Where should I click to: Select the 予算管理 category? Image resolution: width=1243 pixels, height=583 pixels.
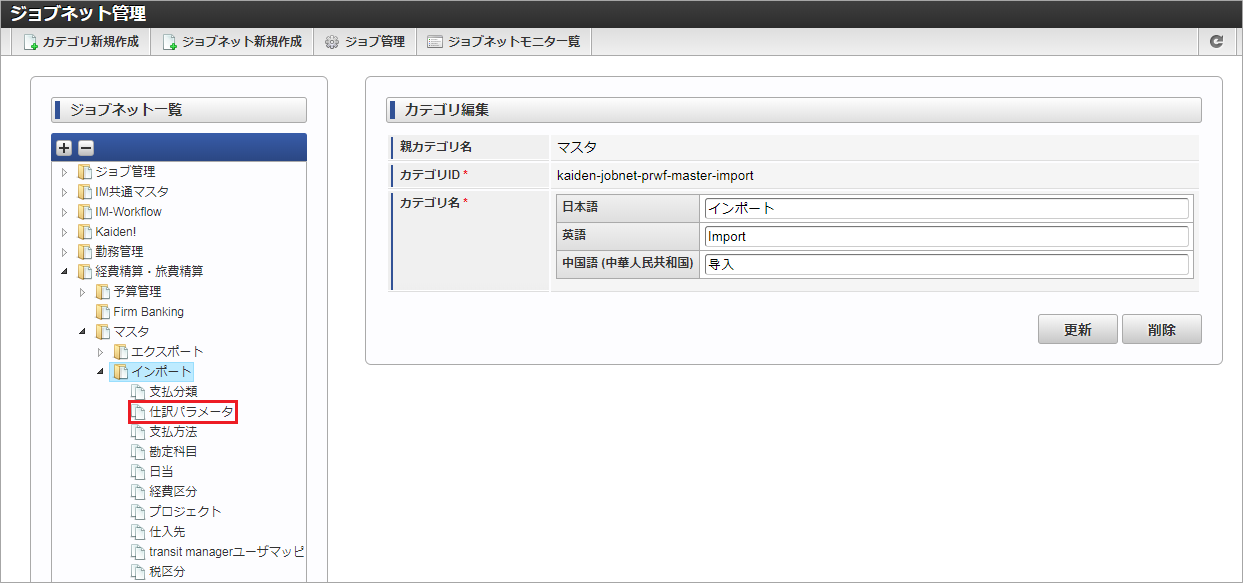click(136, 292)
